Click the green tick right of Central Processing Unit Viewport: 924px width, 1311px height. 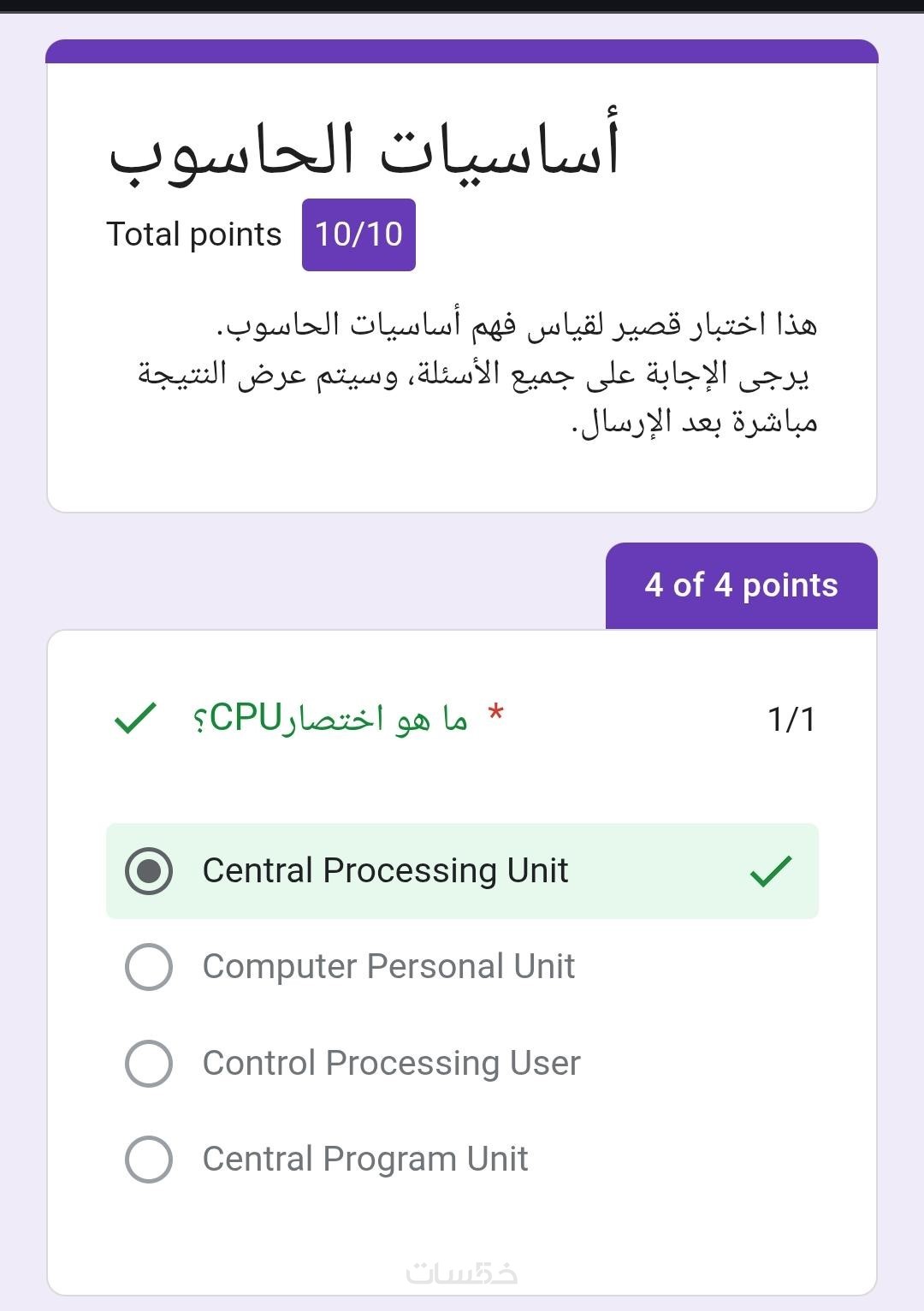click(x=771, y=871)
